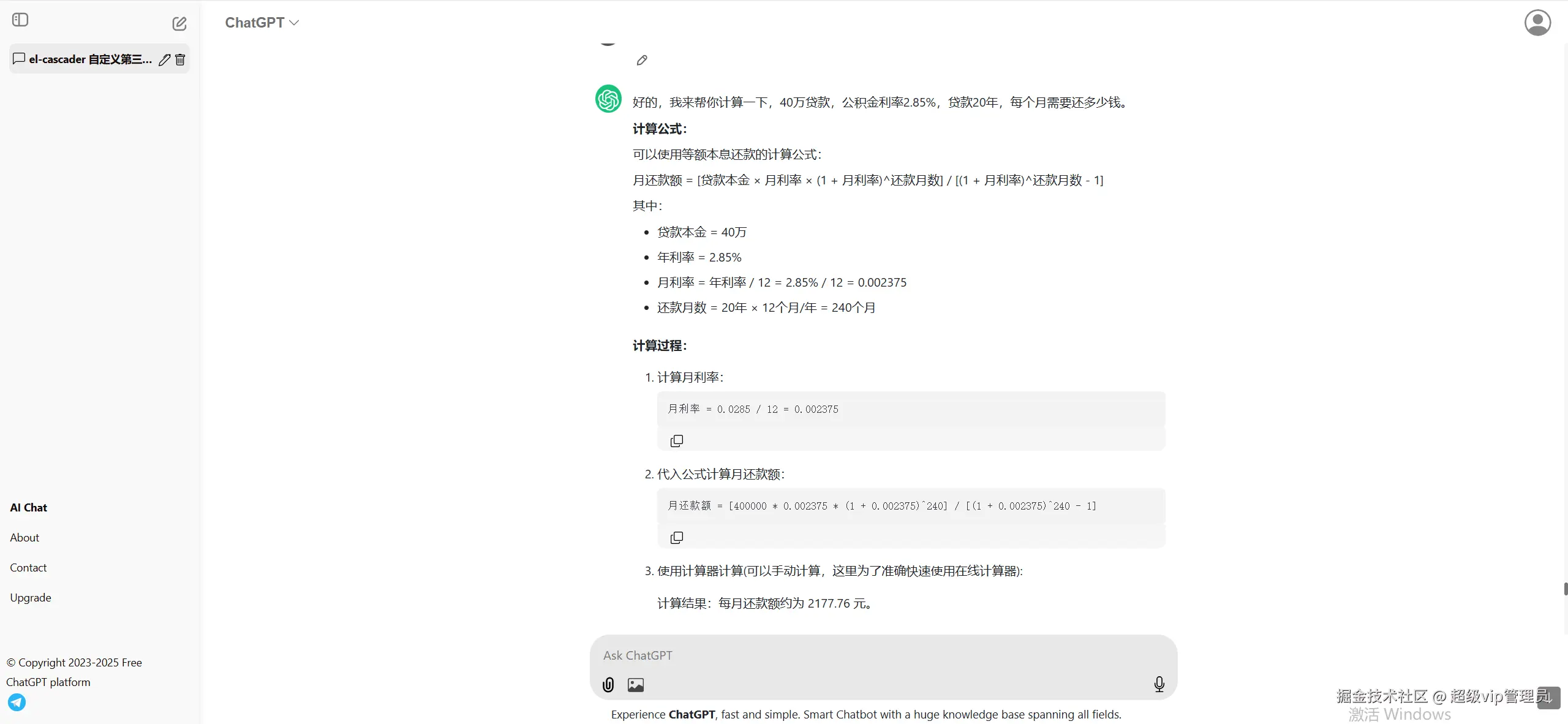The height and width of the screenshot is (724, 1568).
Task: Open the user account profile icon
Action: tap(1537, 23)
